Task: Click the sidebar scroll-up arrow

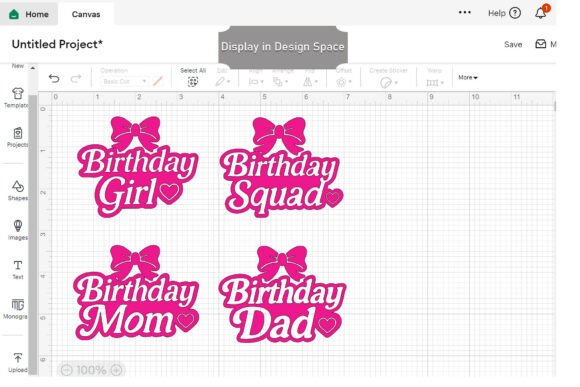Action: click(x=33, y=68)
